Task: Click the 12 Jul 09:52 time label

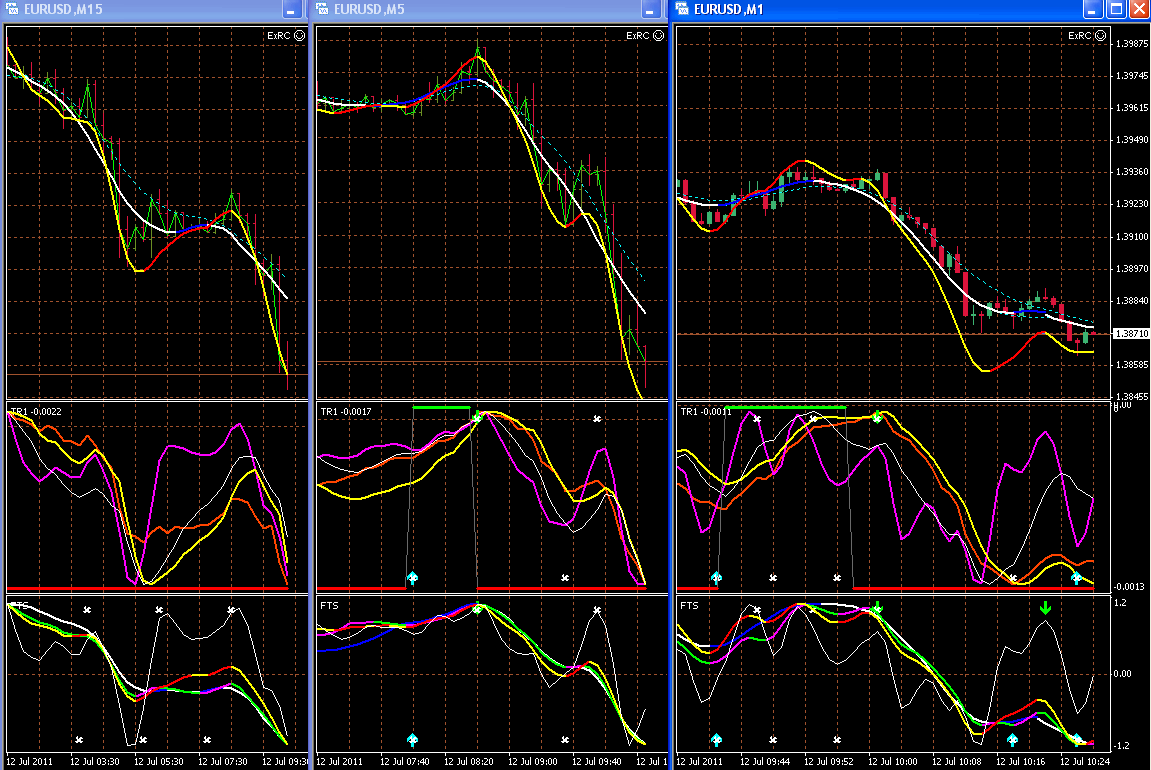Action: pos(829,762)
